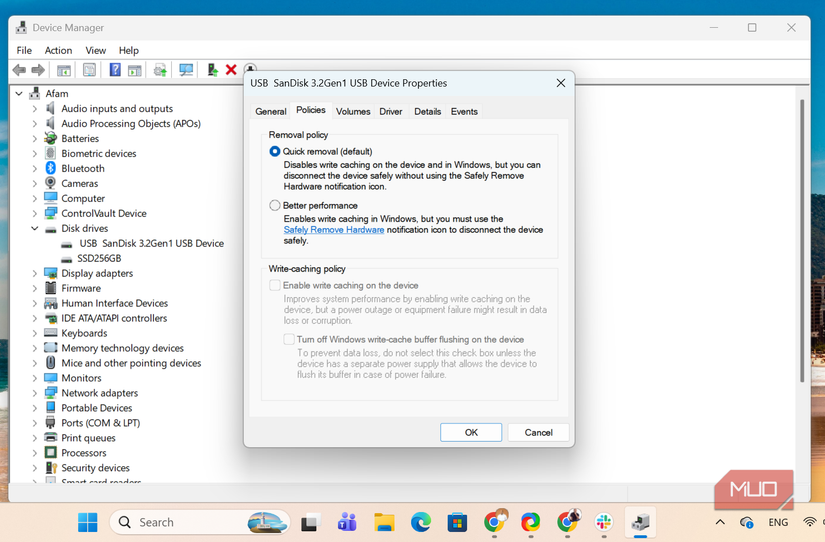
Task: Collapse the Afam root node
Action: point(19,94)
